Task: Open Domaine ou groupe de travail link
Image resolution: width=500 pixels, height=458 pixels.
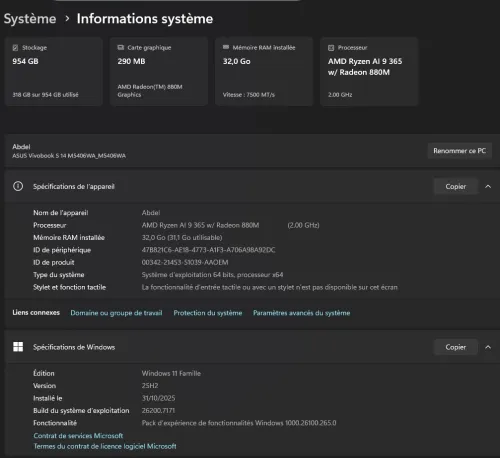Action: point(116,313)
